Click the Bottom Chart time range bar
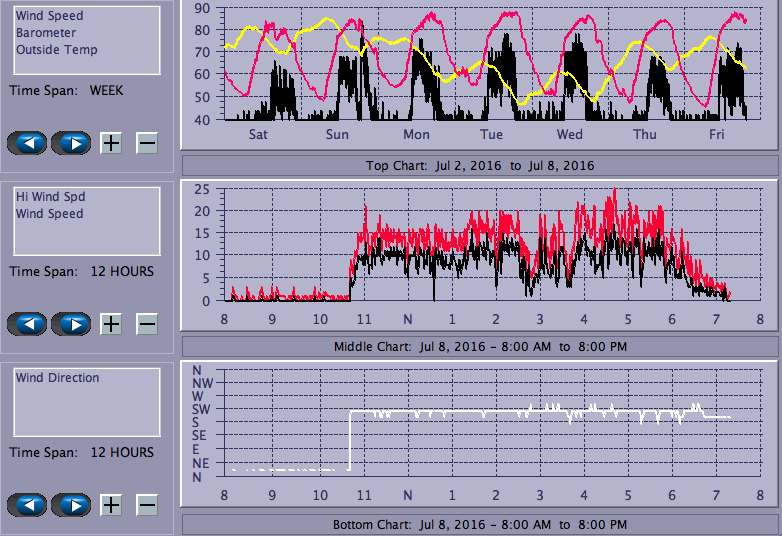 [480, 525]
